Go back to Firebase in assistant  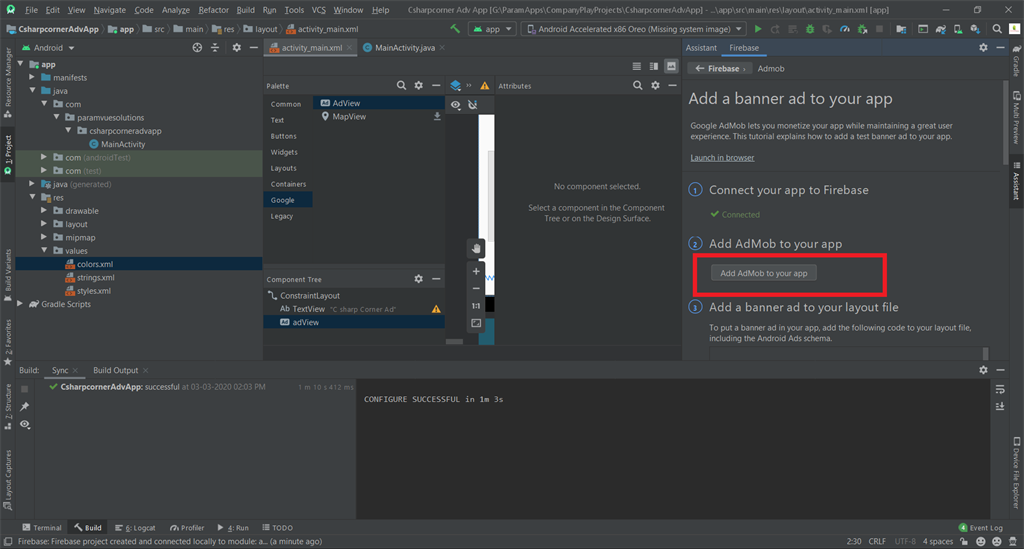coord(719,69)
